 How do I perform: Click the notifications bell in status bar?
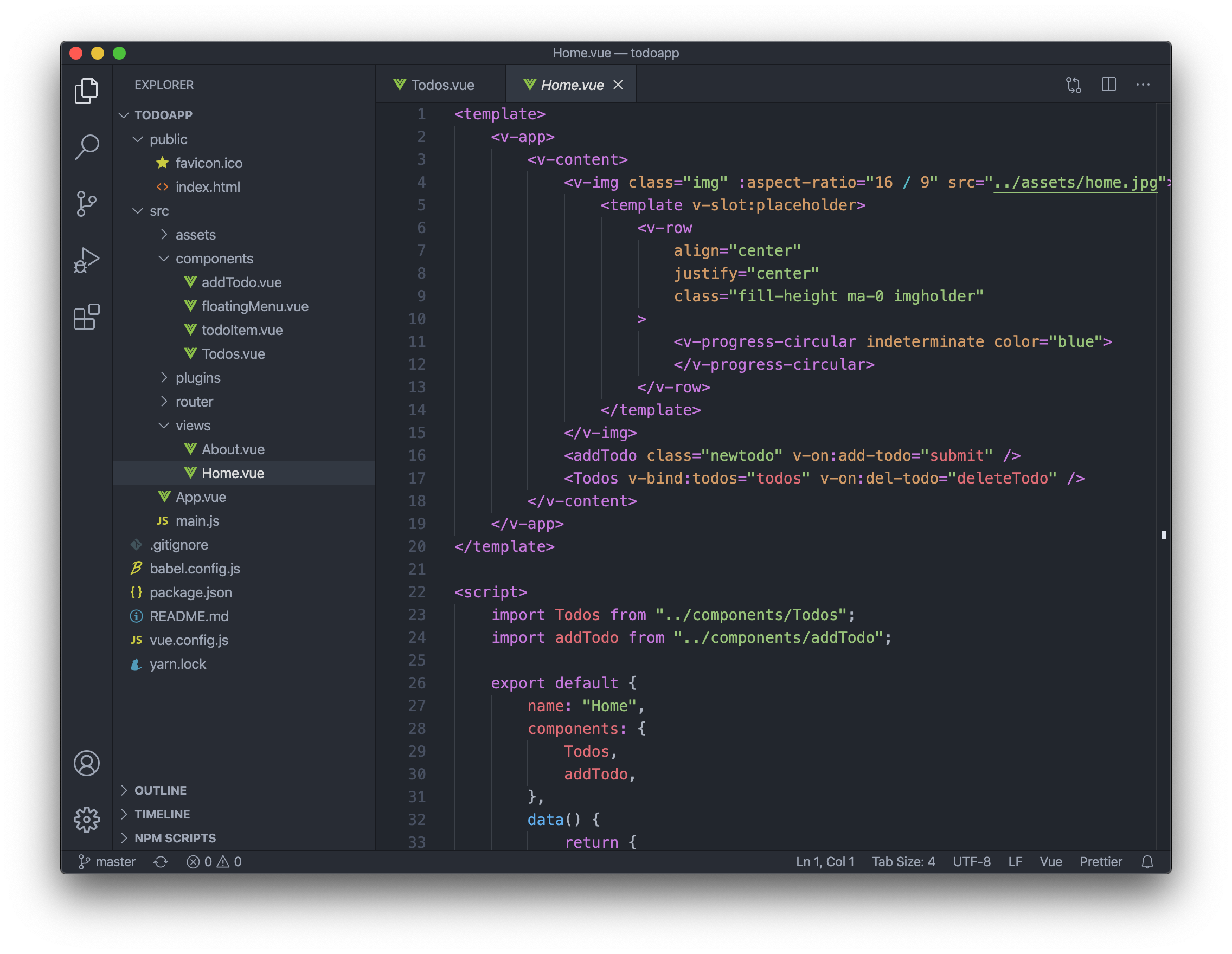point(1147,861)
